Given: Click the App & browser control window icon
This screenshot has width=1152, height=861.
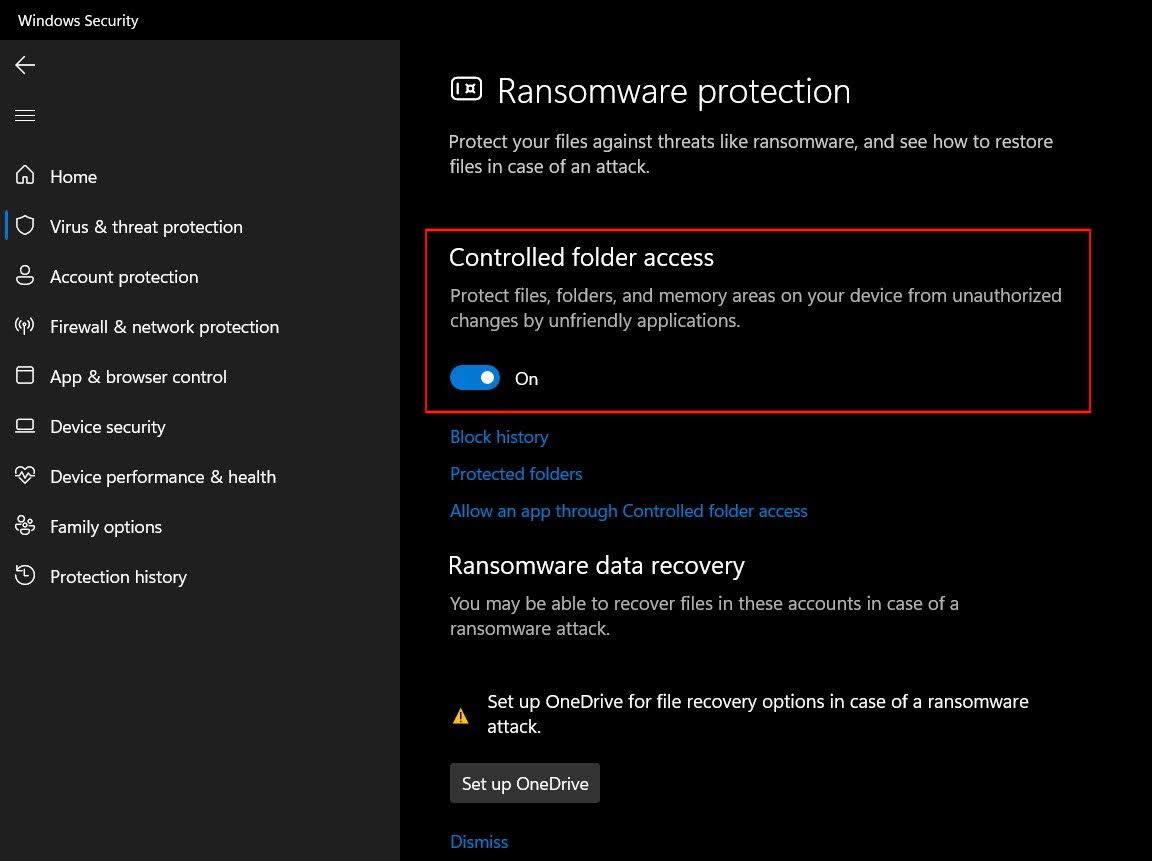Looking at the screenshot, I should 25,376.
